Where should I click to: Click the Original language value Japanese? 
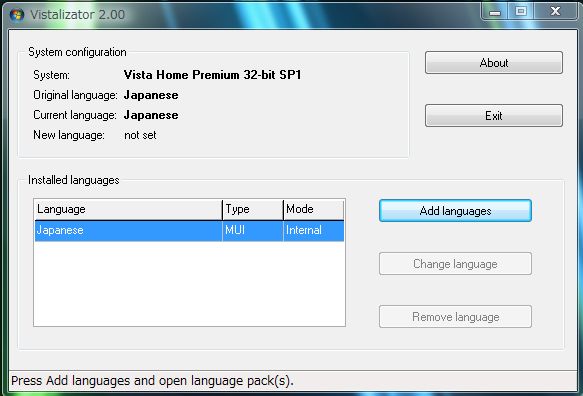pos(151,95)
